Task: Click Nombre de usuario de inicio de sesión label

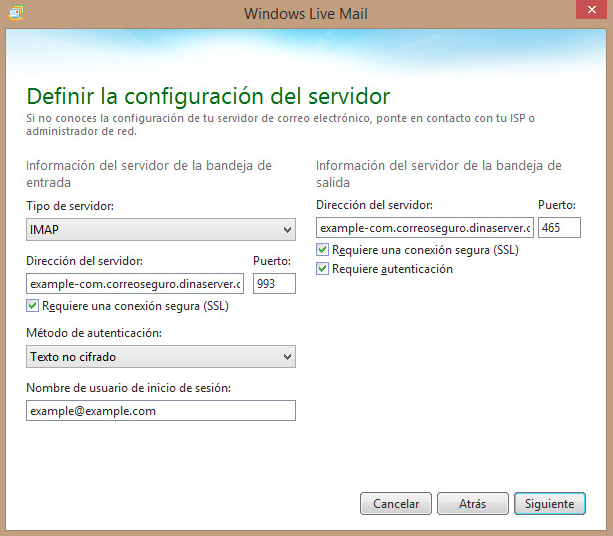Action: point(129,388)
